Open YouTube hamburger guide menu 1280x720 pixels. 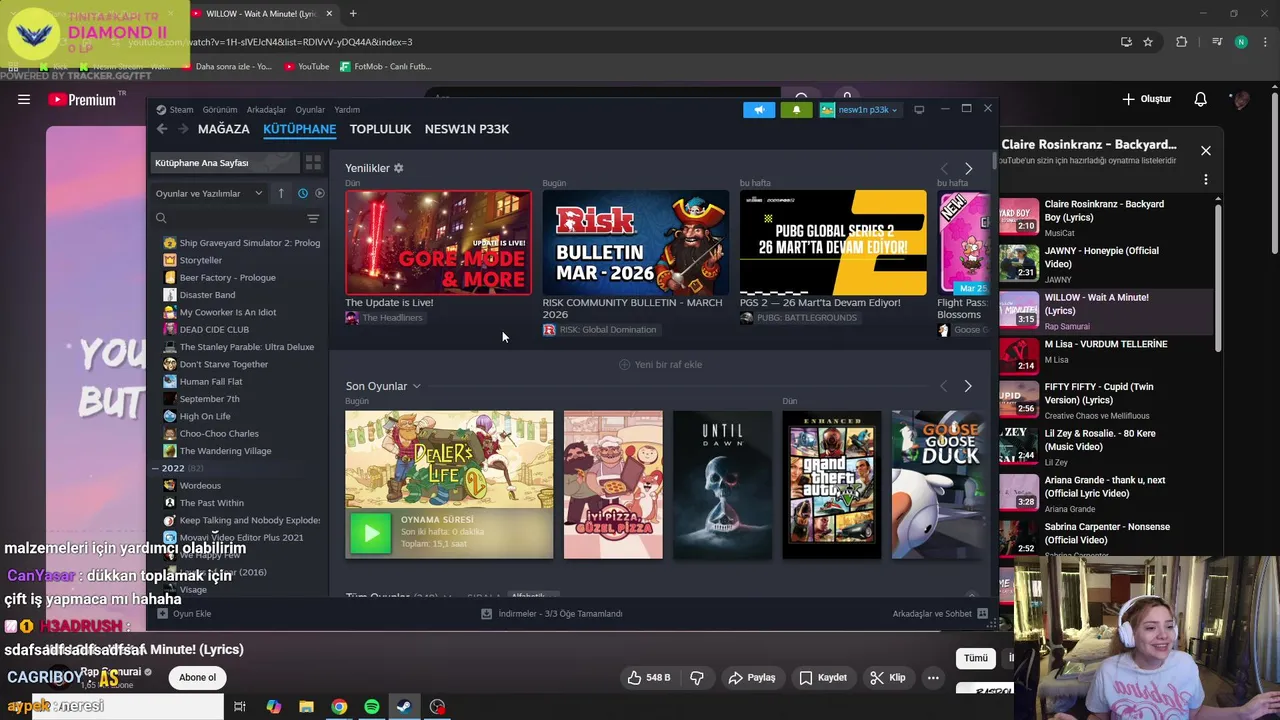(24, 99)
